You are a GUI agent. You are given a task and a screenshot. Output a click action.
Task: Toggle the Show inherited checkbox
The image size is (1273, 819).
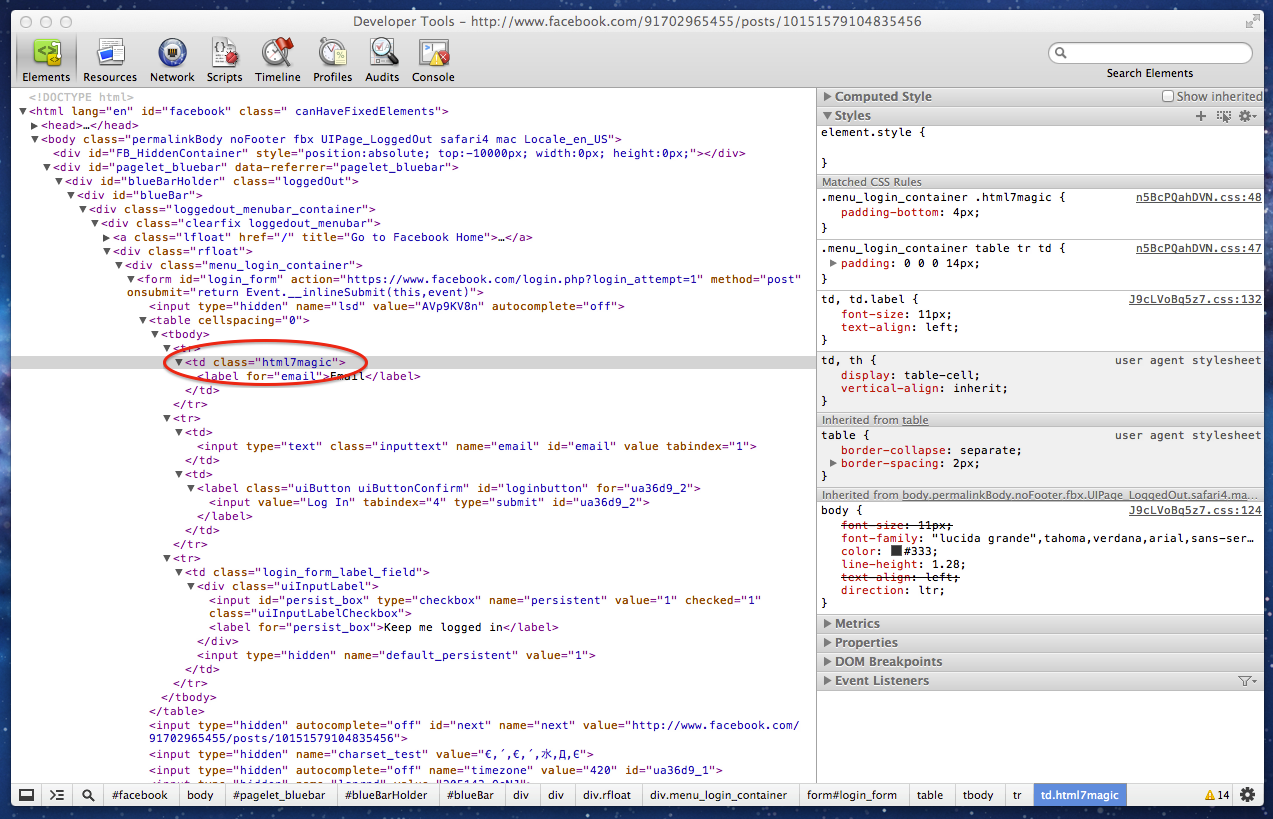click(x=1168, y=96)
